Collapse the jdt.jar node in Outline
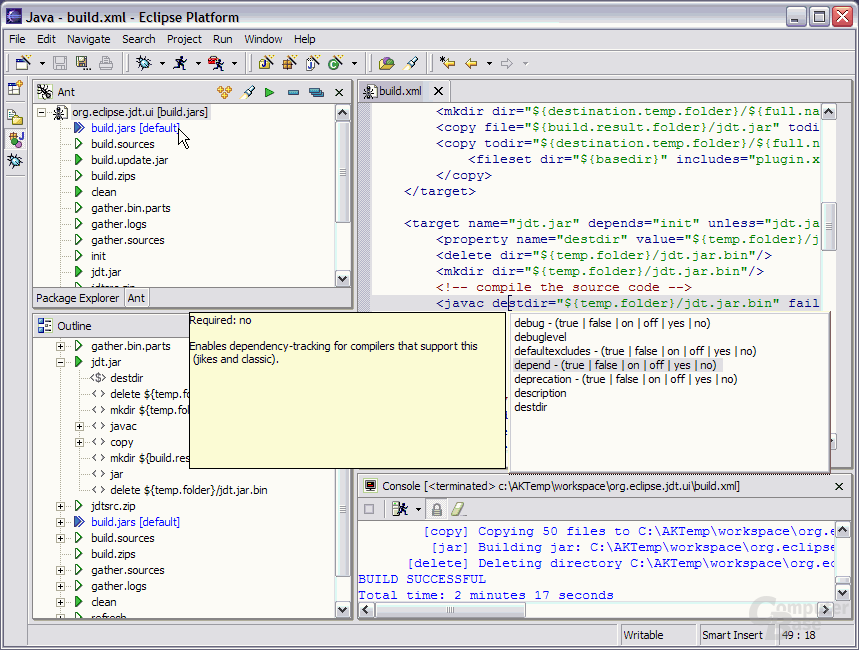This screenshot has width=859, height=650. [60, 362]
